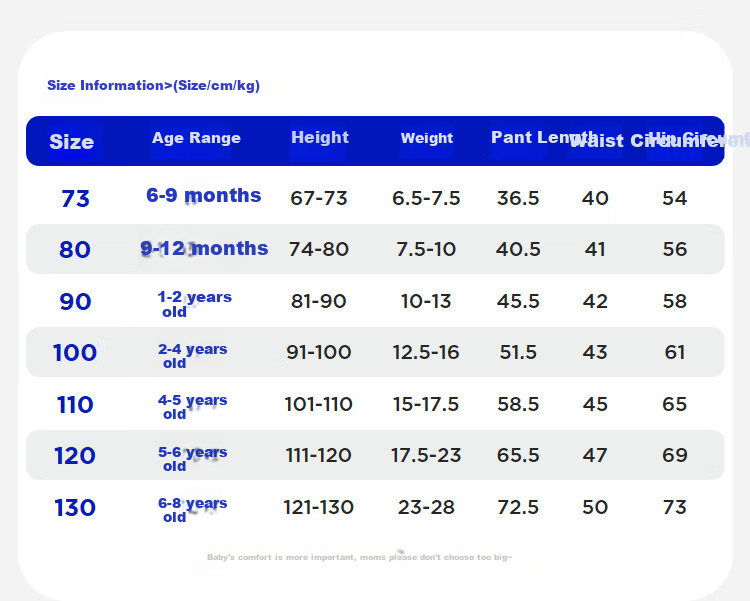Select size '130' in the Size column

click(x=75, y=508)
